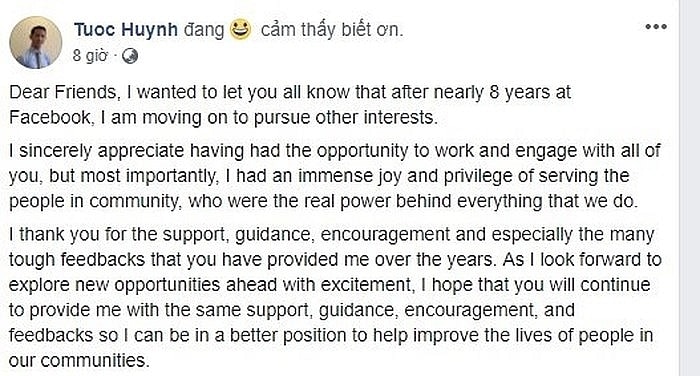Open the three-dot post options menu
The height and width of the screenshot is (376, 700).
pyautogui.click(x=656, y=27)
